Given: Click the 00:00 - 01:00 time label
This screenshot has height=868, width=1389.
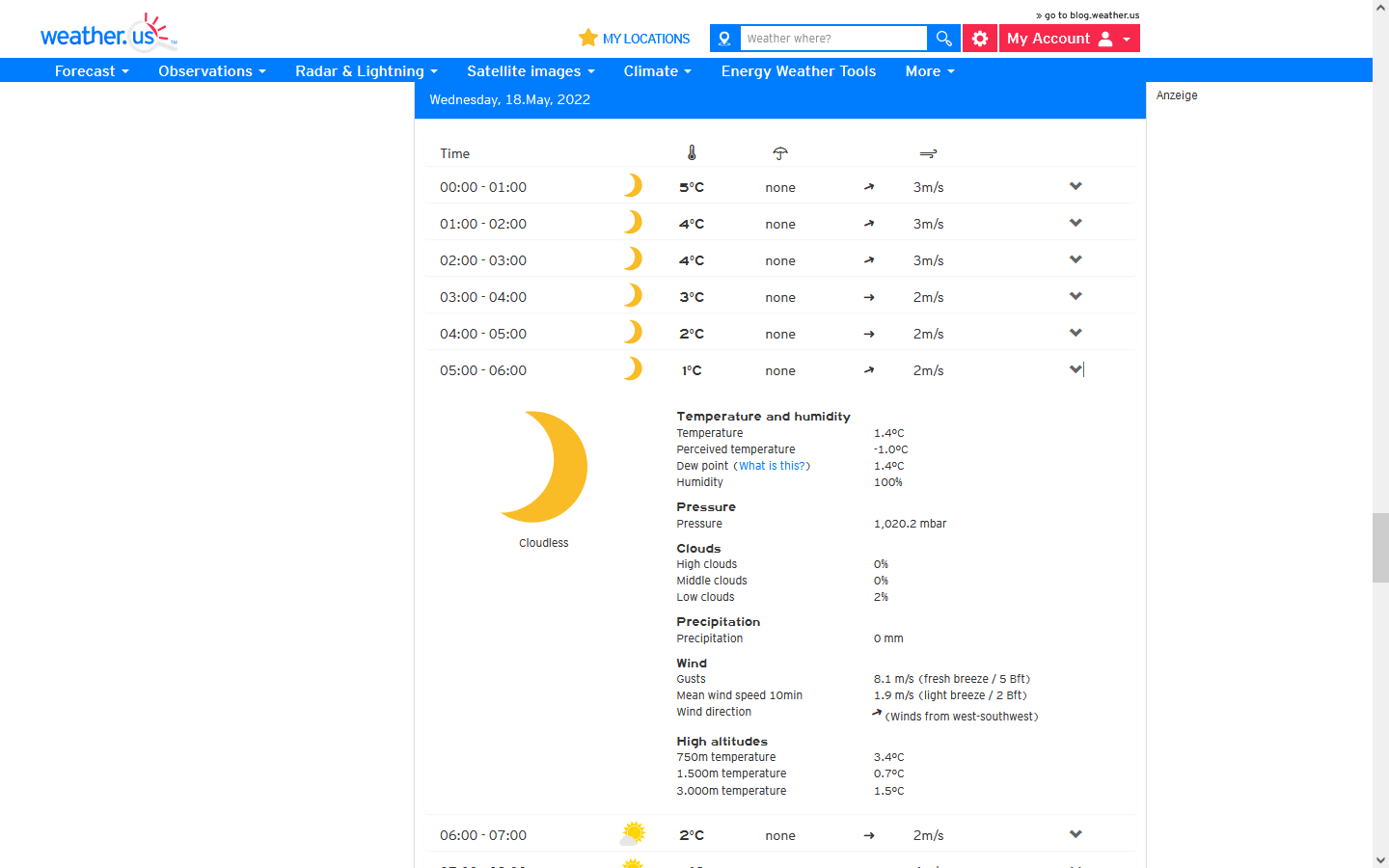Looking at the screenshot, I should click(x=483, y=187).
